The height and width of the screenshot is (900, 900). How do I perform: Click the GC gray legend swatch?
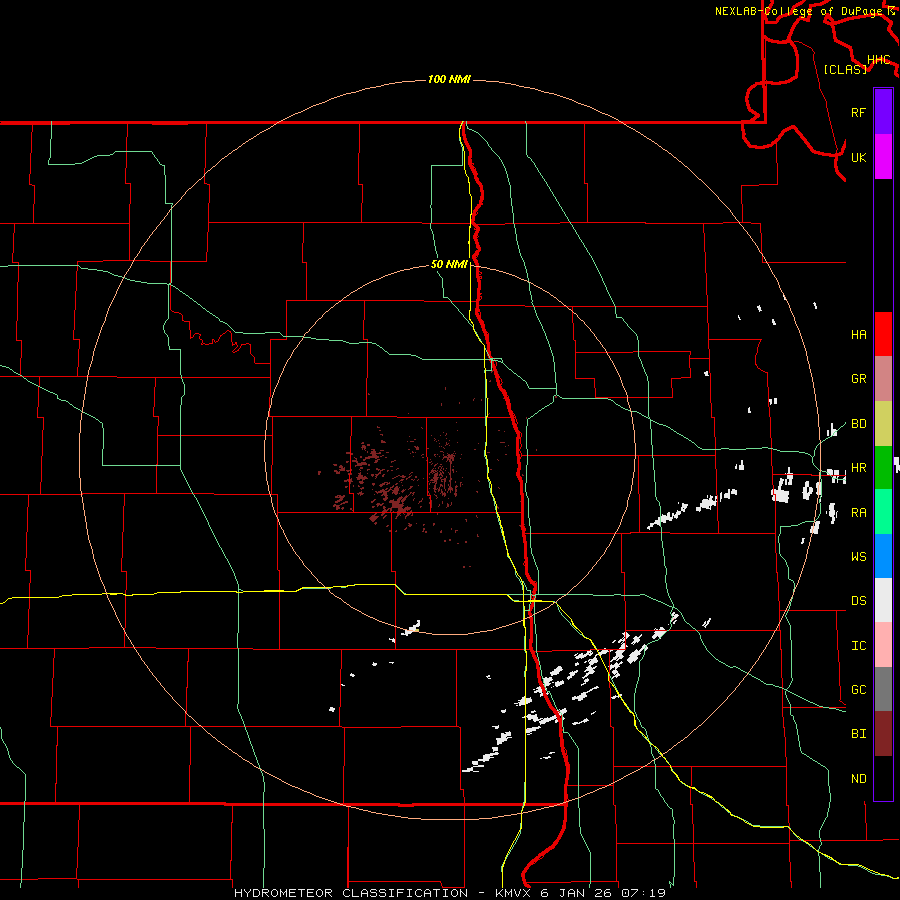[883, 689]
